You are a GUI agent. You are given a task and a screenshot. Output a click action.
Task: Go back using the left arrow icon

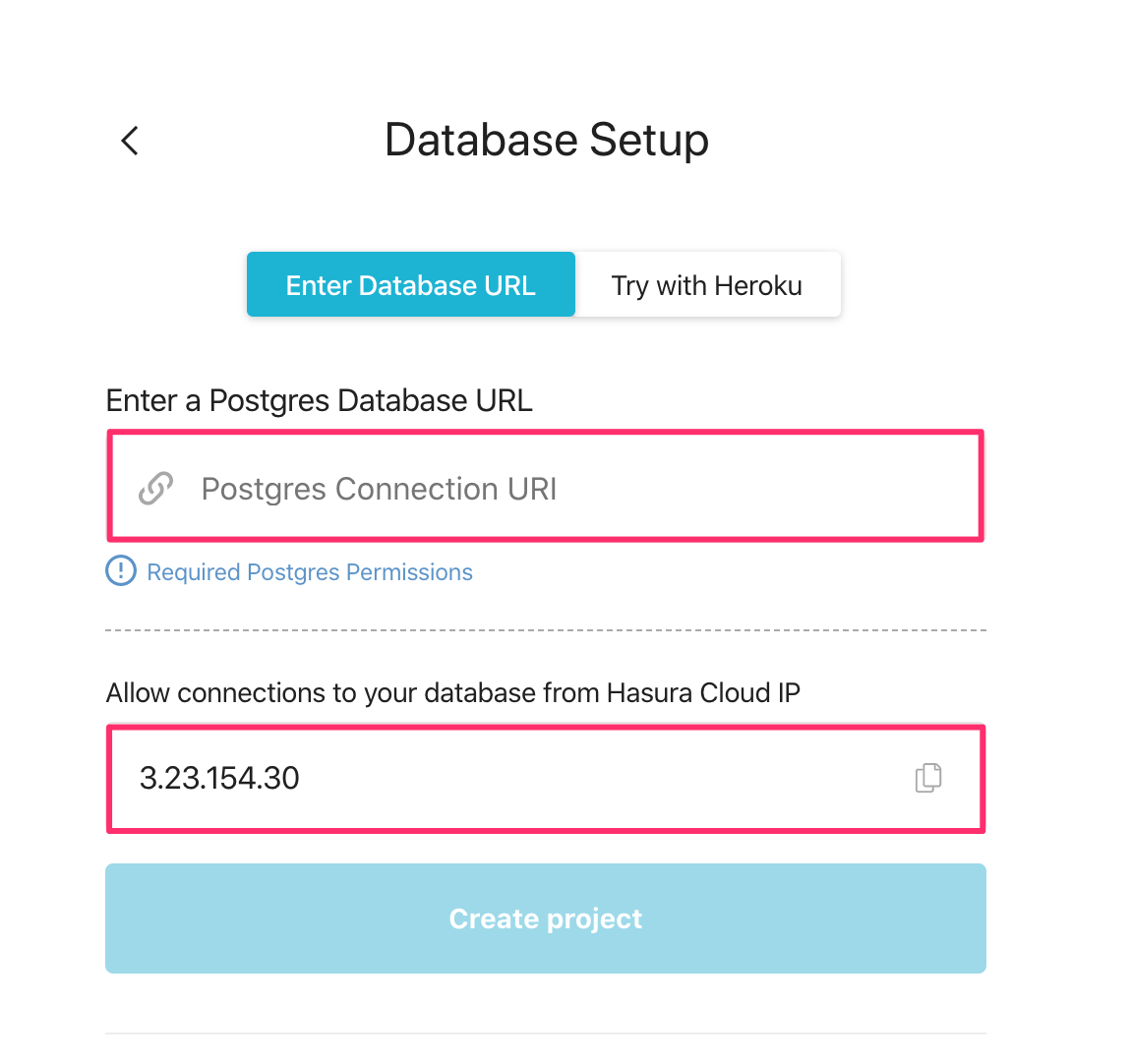pyautogui.click(x=130, y=141)
